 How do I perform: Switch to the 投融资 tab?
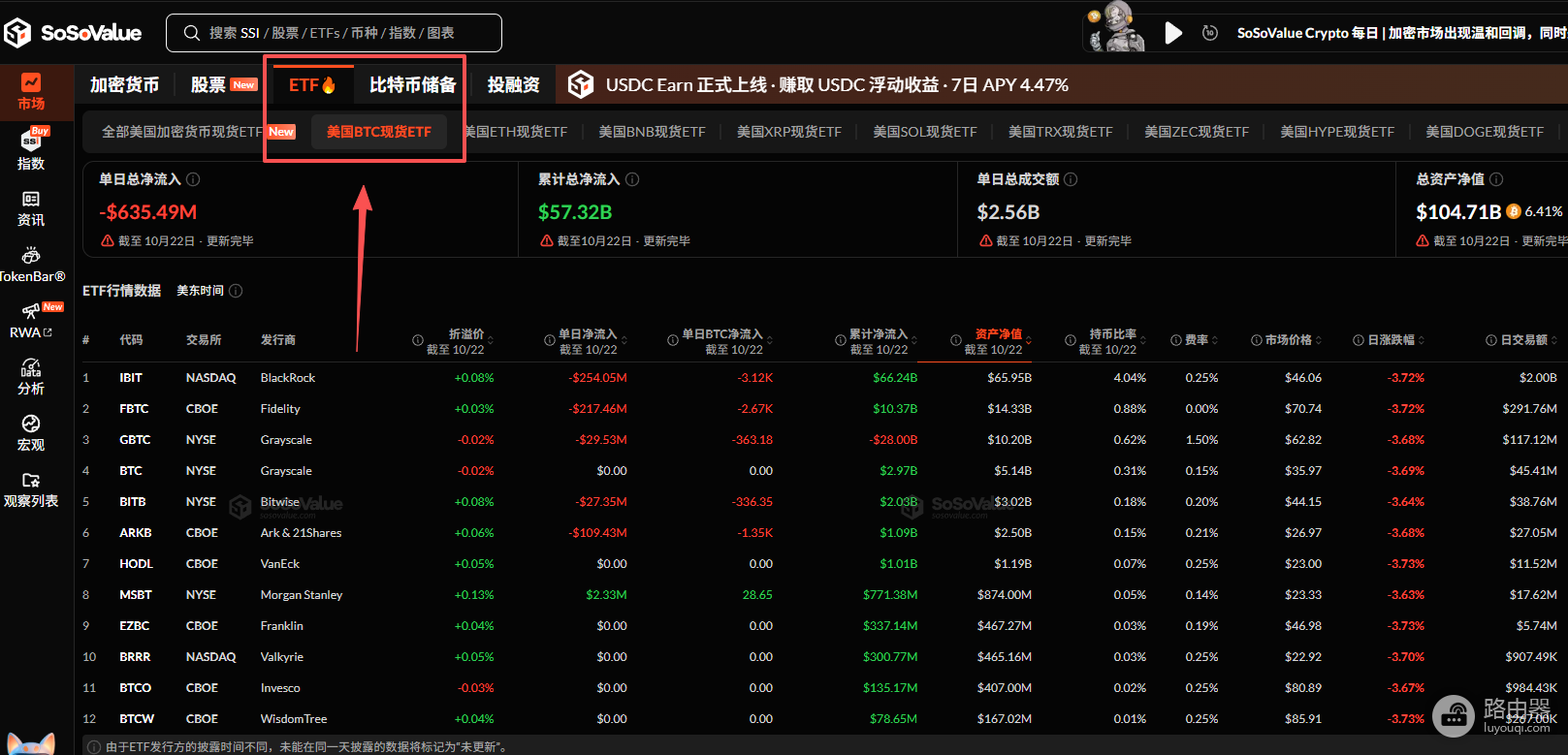[513, 85]
